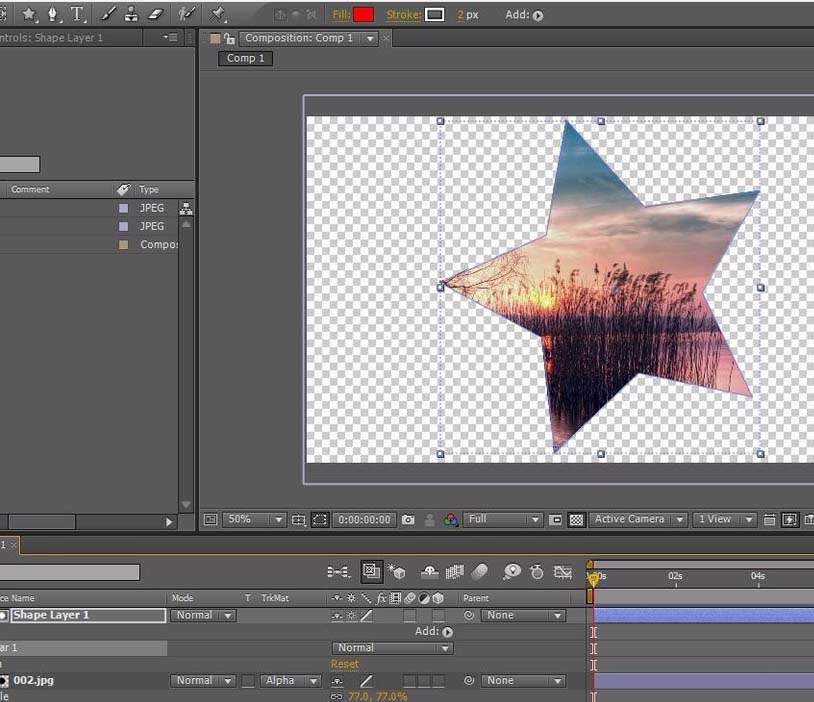The width and height of the screenshot is (814, 702).
Task: Select the Brush tool
Action: 109,14
